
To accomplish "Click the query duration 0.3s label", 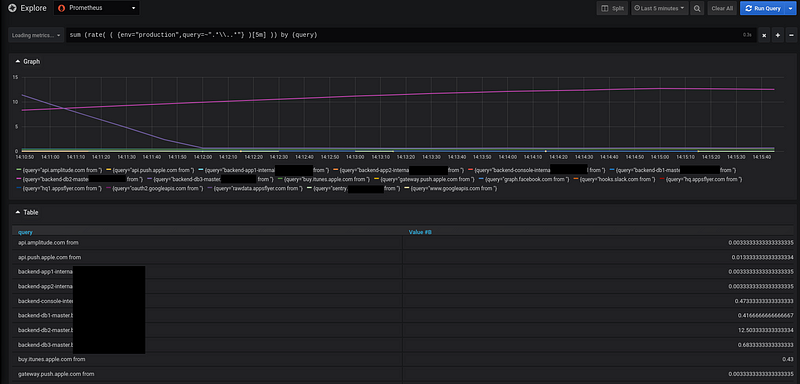I will pos(747,35).
